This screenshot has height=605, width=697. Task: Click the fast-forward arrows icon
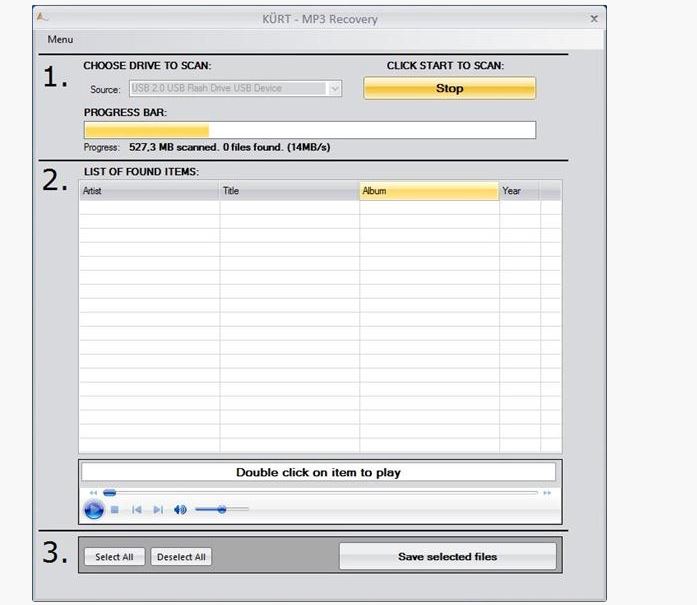pos(547,493)
